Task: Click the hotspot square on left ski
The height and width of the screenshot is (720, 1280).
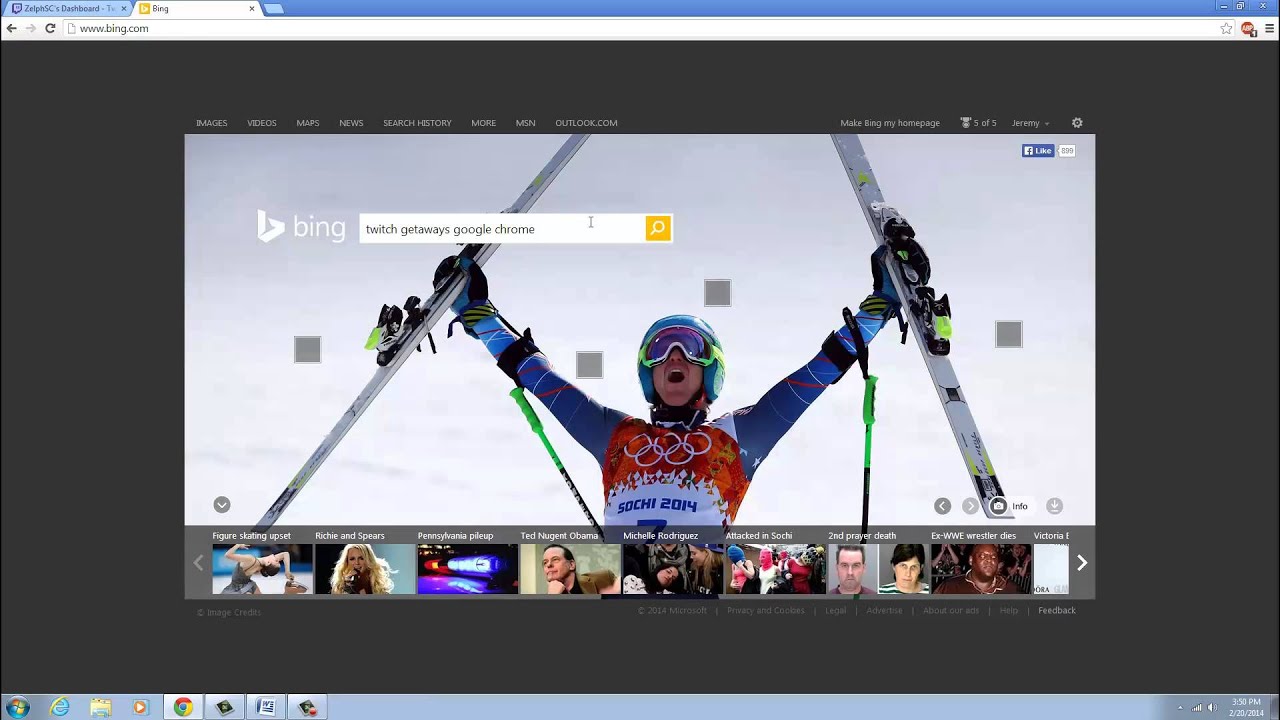Action: pos(308,349)
